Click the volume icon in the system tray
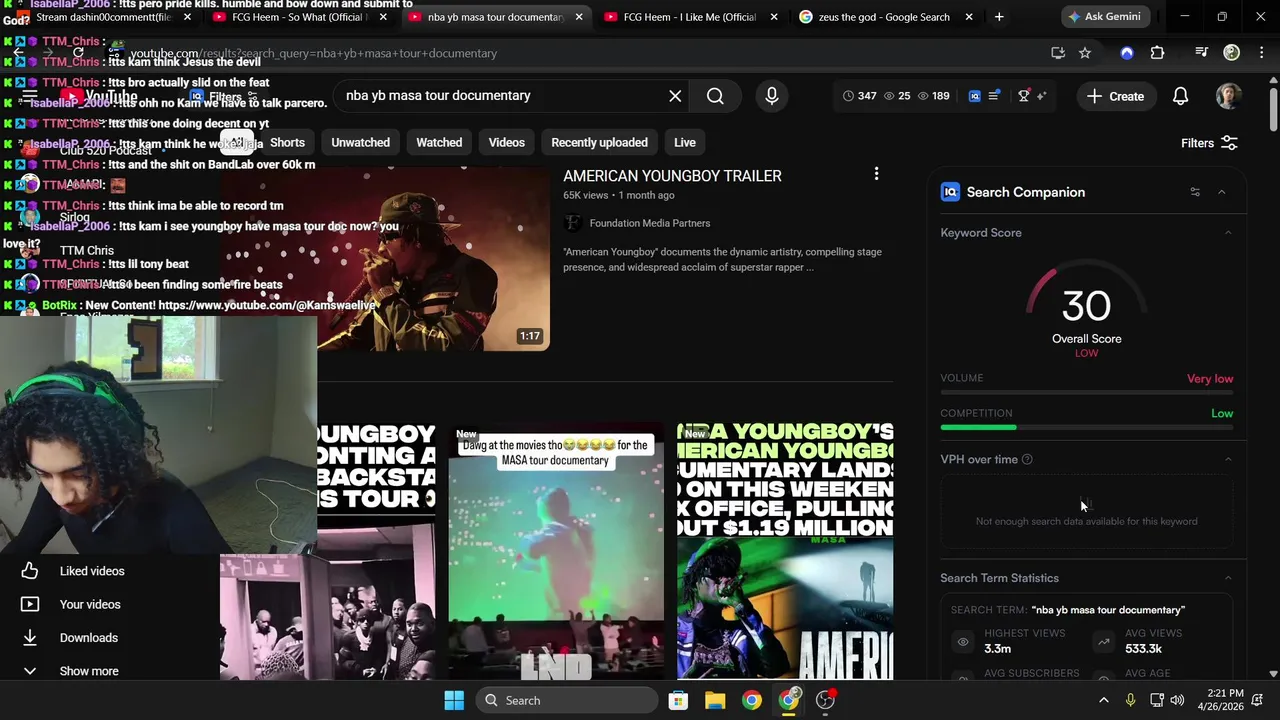The height and width of the screenshot is (720, 1280). pos(1177,700)
